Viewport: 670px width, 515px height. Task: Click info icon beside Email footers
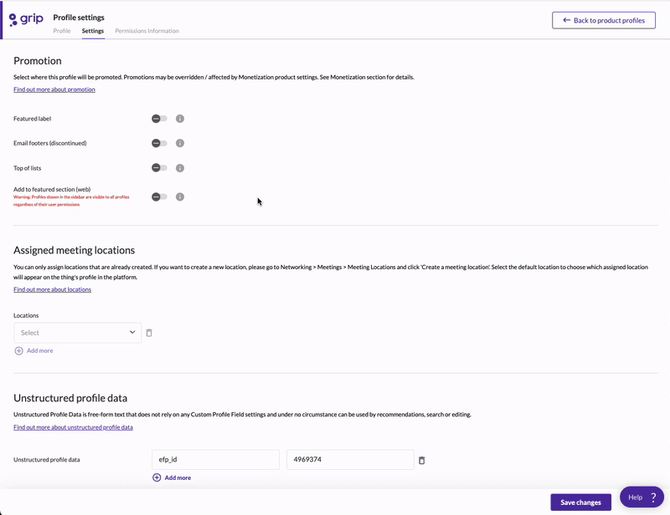[180, 143]
